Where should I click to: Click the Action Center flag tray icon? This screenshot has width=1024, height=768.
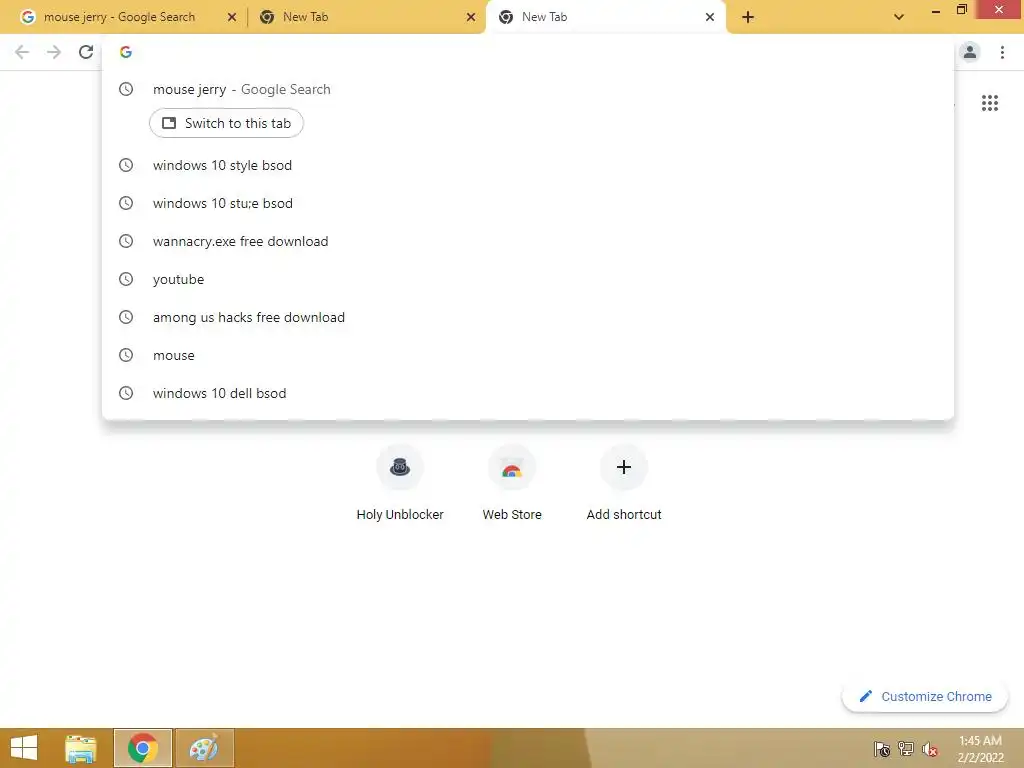[x=882, y=749]
